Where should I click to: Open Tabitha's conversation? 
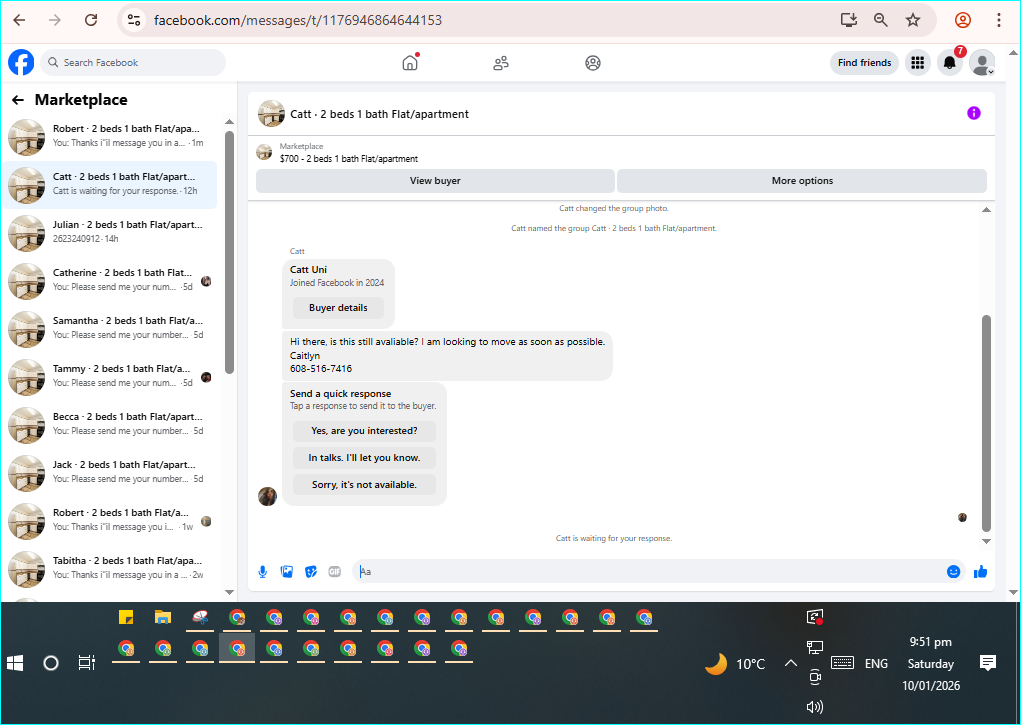111,569
